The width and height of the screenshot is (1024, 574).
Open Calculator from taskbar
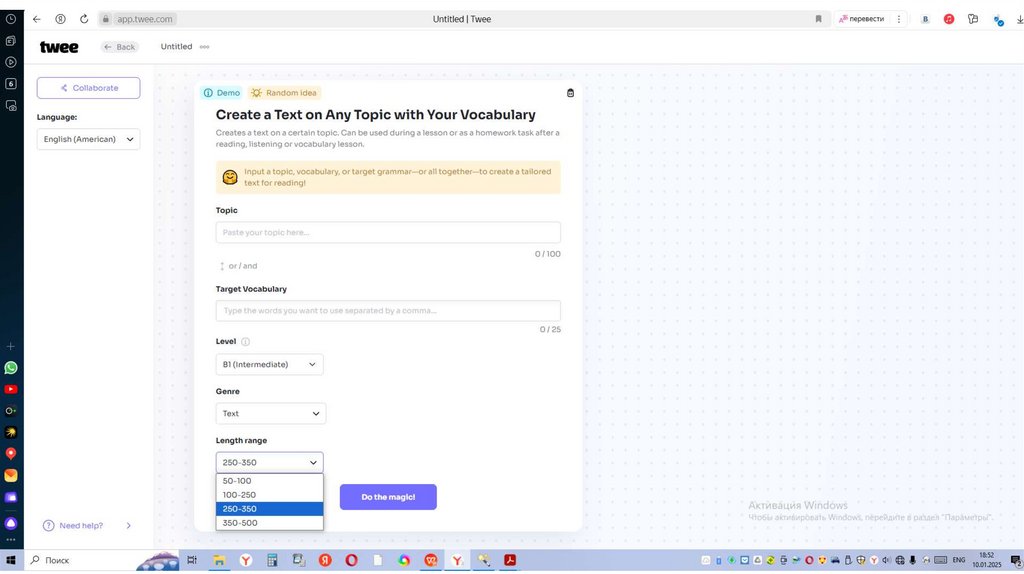pos(272,560)
